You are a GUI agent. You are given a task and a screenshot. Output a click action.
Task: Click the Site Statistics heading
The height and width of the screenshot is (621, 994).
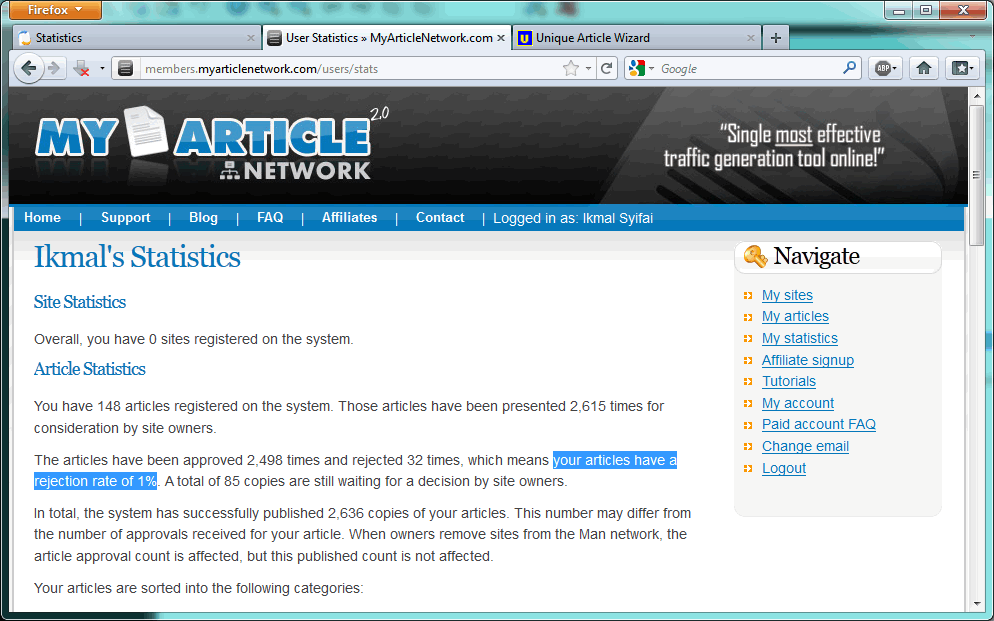pos(80,302)
